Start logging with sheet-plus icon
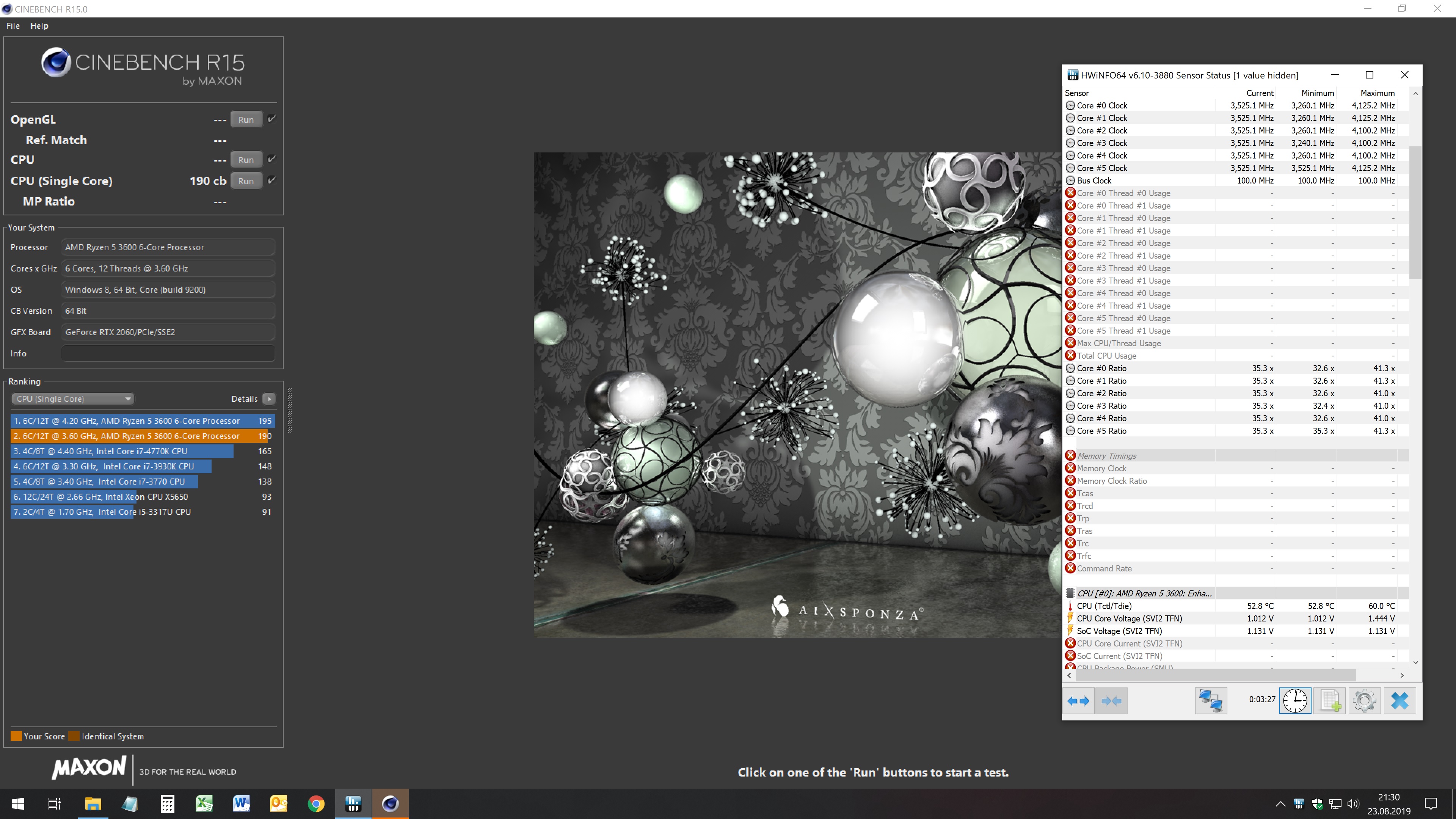 click(x=1330, y=701)
